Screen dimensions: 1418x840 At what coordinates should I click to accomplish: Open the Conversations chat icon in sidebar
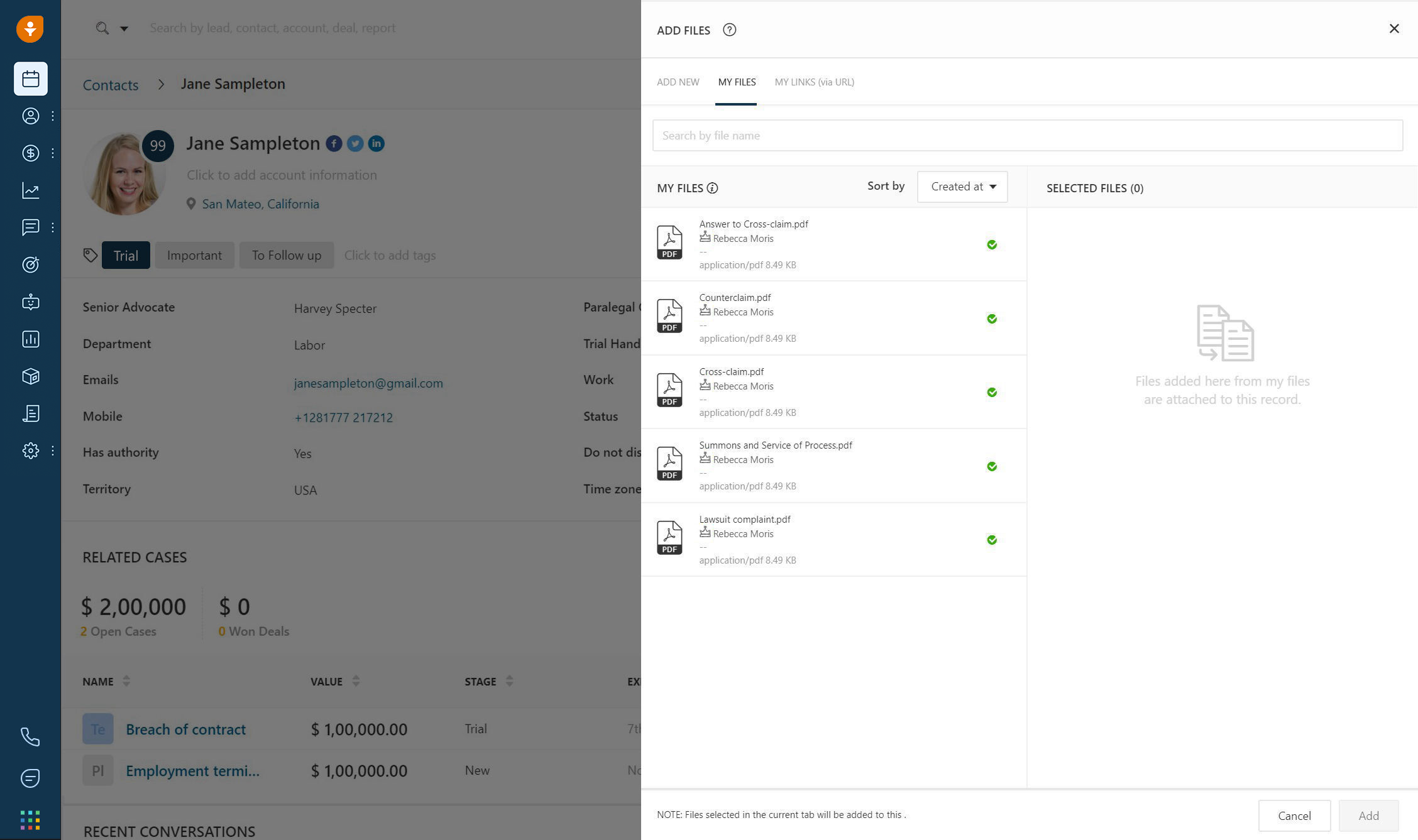pos(30,227)
